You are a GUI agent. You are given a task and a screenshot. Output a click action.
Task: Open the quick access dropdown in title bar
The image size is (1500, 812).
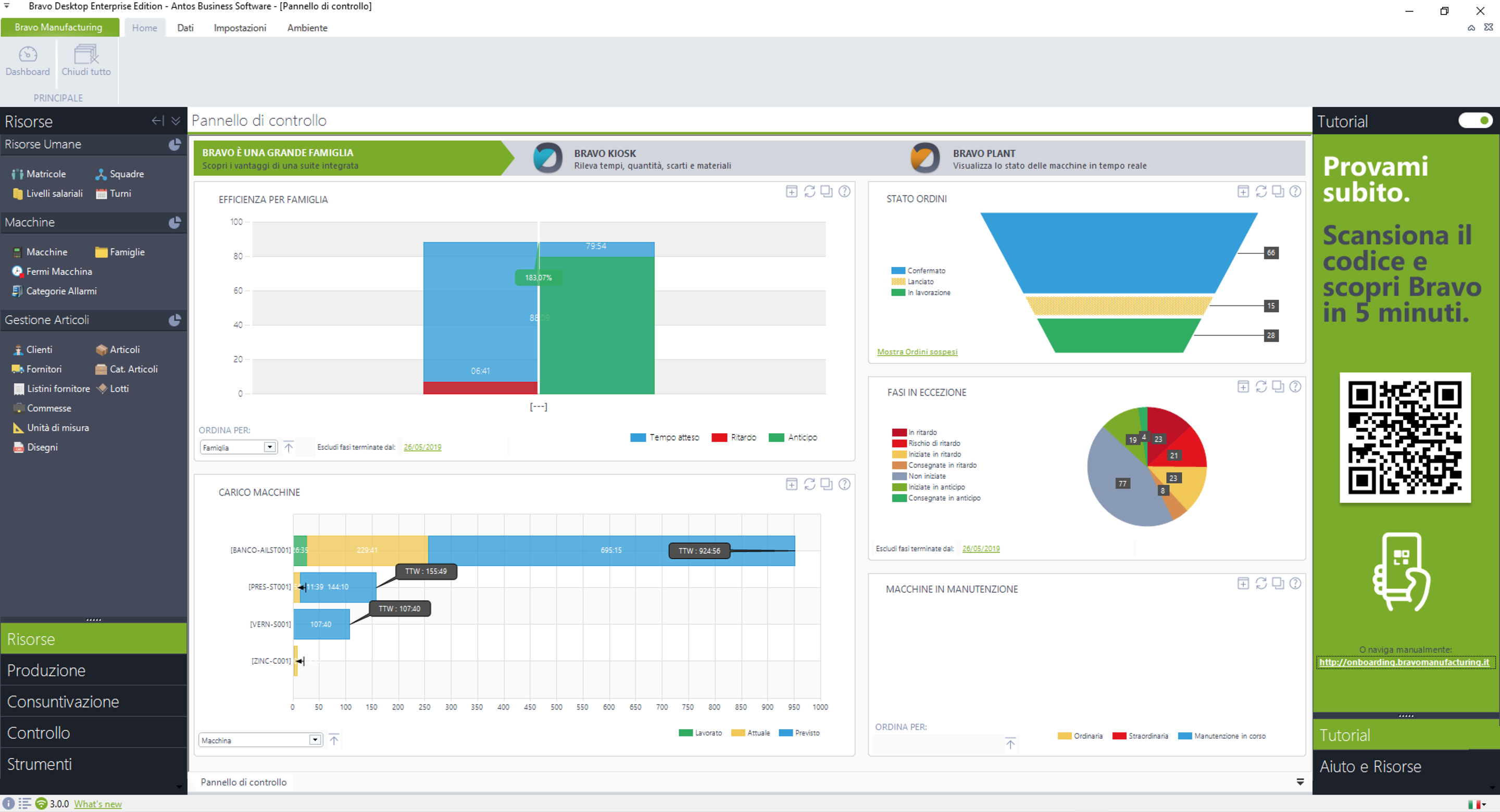tap(7, 6)
